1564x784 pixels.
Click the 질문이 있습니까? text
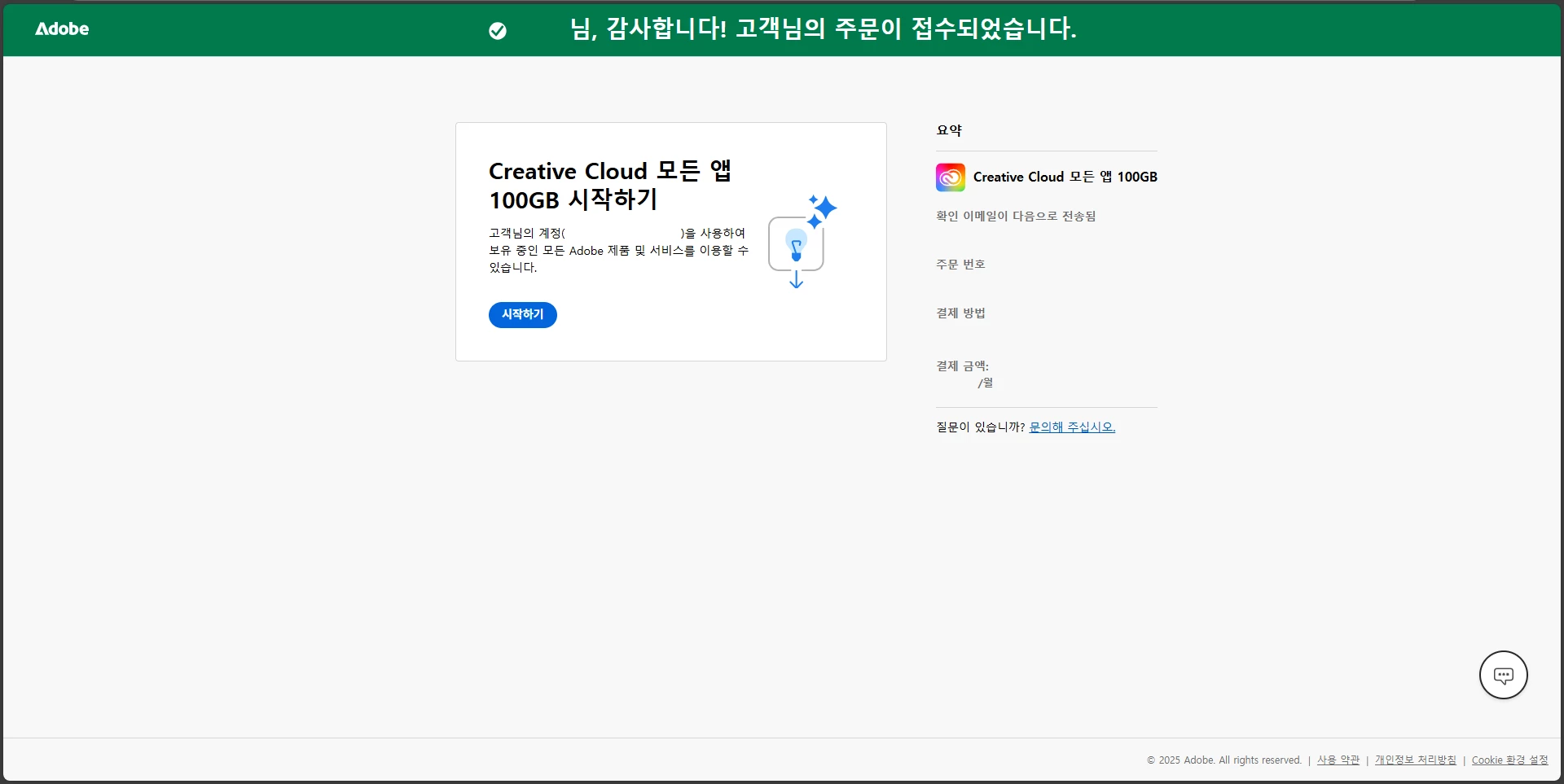pos(981,427)
